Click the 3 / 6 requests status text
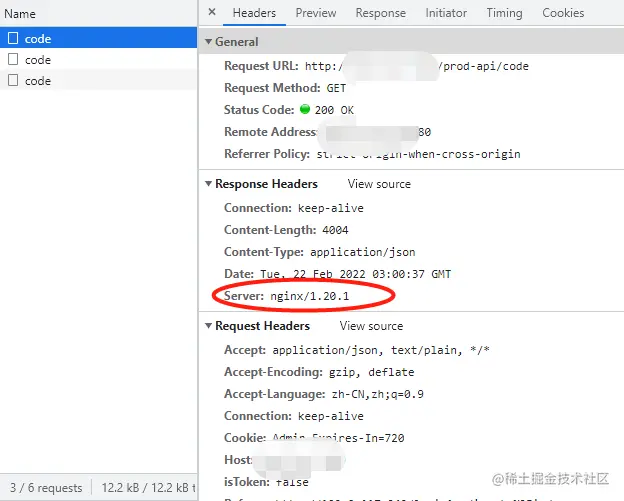The image size is (624, 501). tap(46, 487)
